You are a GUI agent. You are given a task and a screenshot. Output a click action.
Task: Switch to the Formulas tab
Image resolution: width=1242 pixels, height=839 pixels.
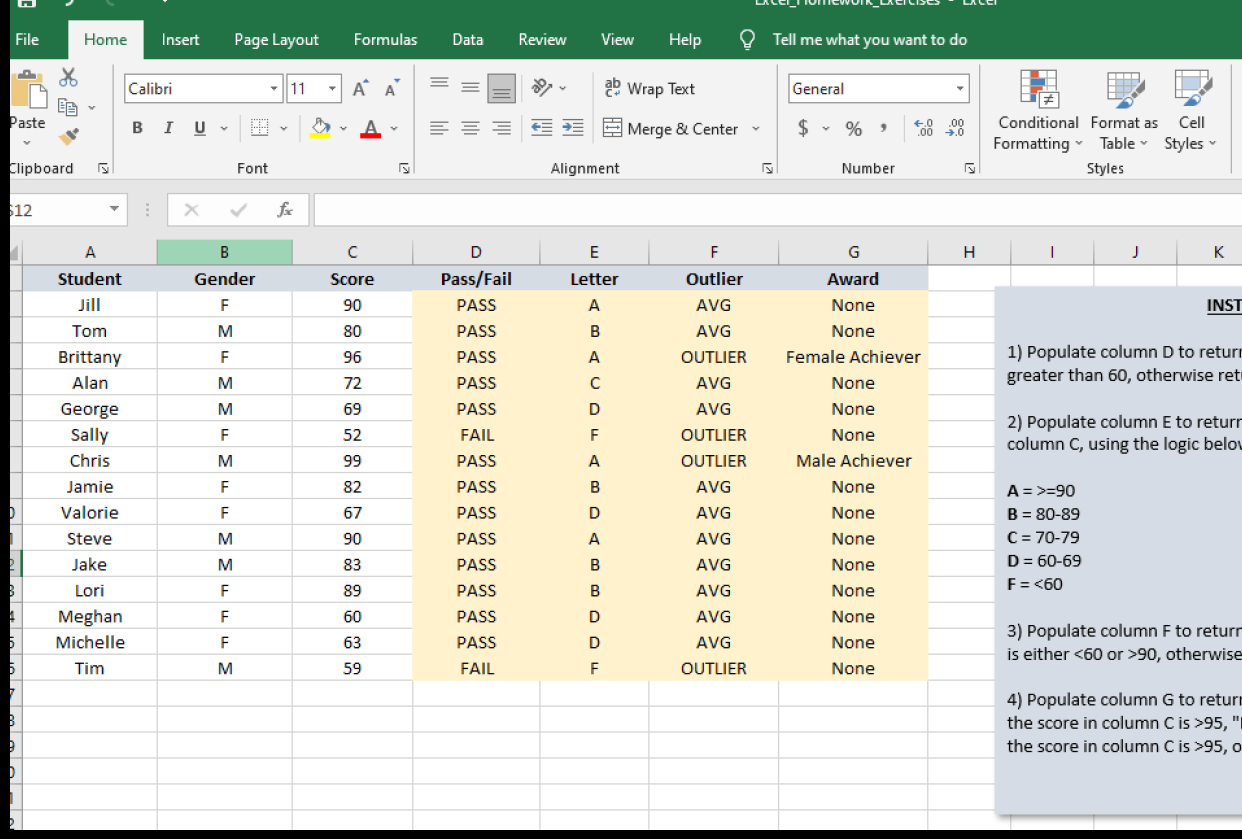tap(385, 40)
